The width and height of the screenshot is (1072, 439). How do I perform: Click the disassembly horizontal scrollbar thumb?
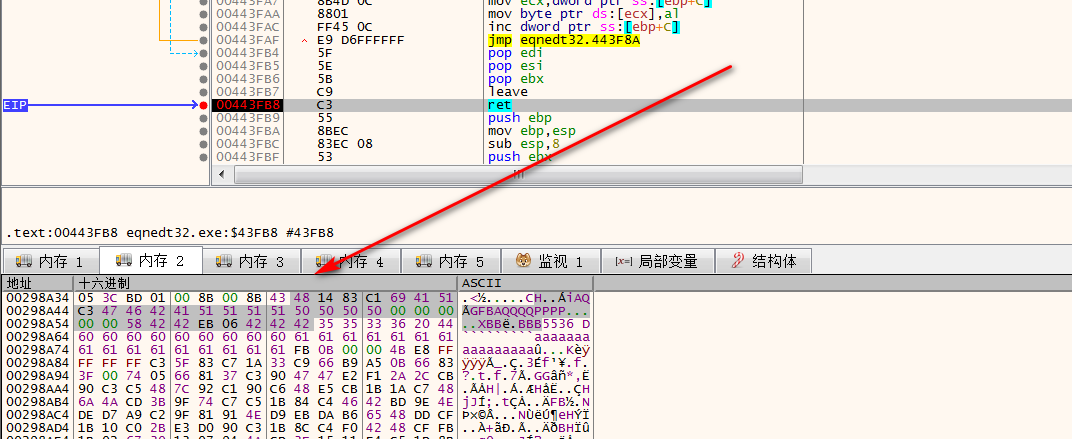518,174
